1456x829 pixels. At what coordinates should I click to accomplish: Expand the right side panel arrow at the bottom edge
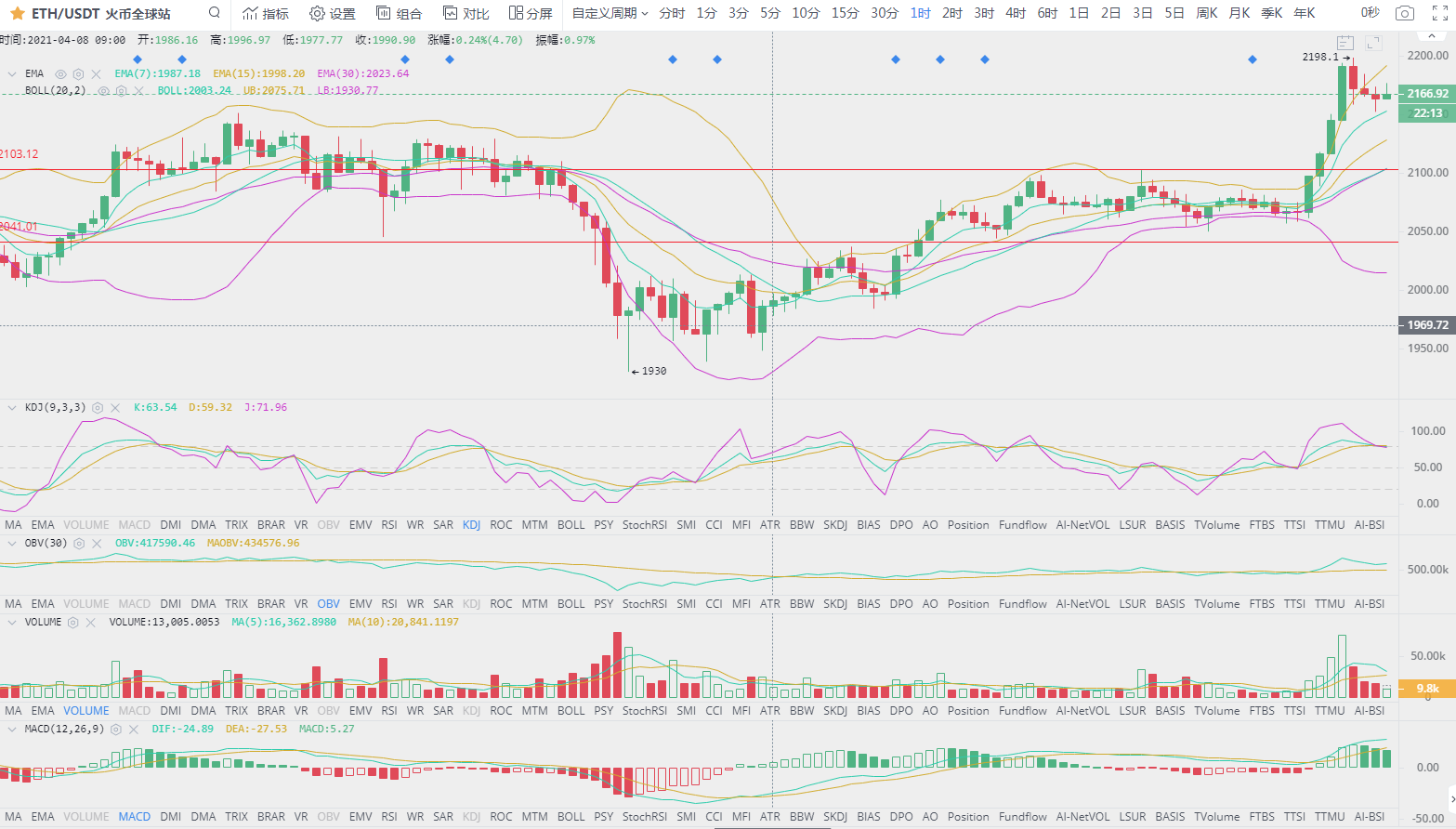[x=1451, y=798]
